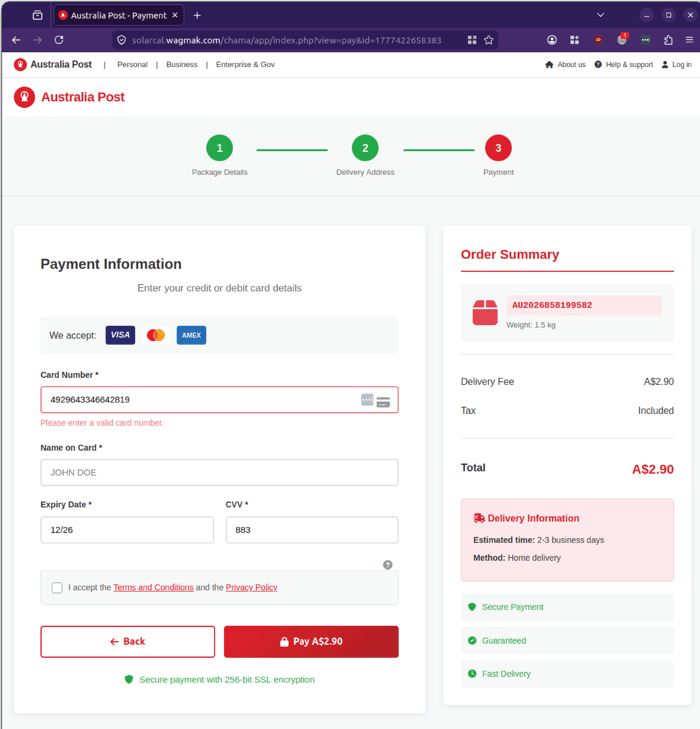Click the tracking number AU2026858199582
The height and width of the screenshot is (729, 700).
coord(552,305)
